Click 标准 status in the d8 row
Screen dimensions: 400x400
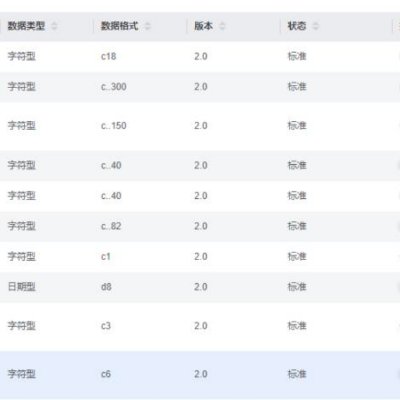[297, 287]
